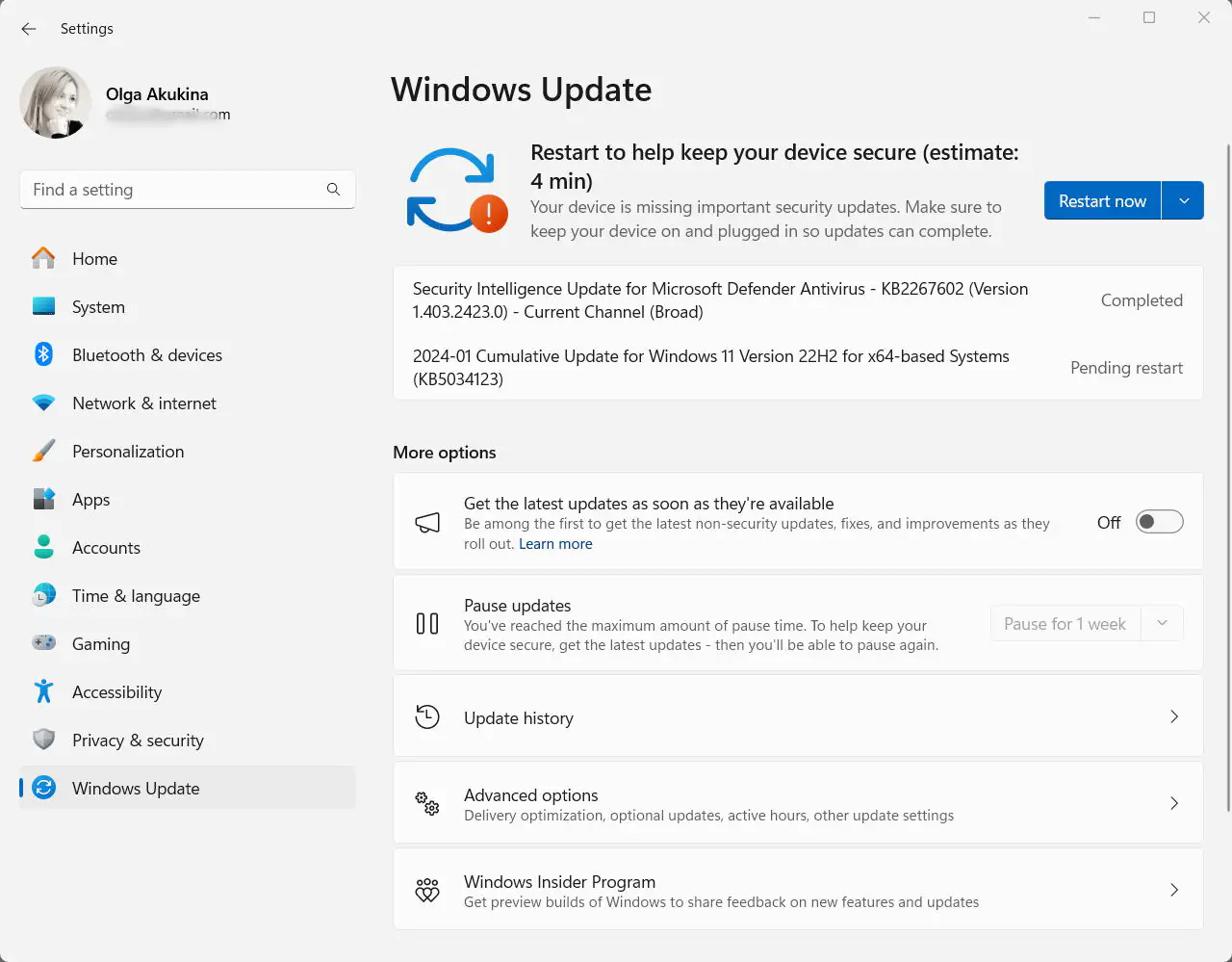This screenshot has height=962, width=1232.
Task: Select Bluetooth & devices in sidebar
Action: (x=188, y=354)
